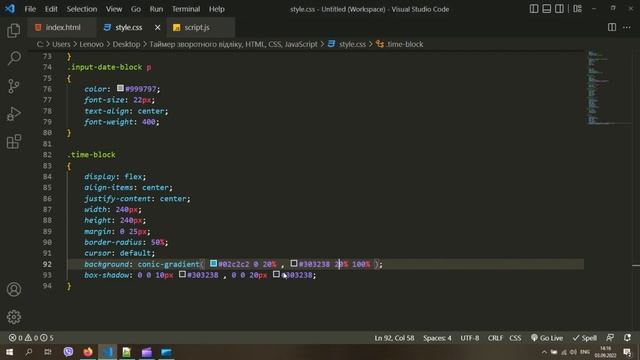Open the Source Control view

pos(13,86)
